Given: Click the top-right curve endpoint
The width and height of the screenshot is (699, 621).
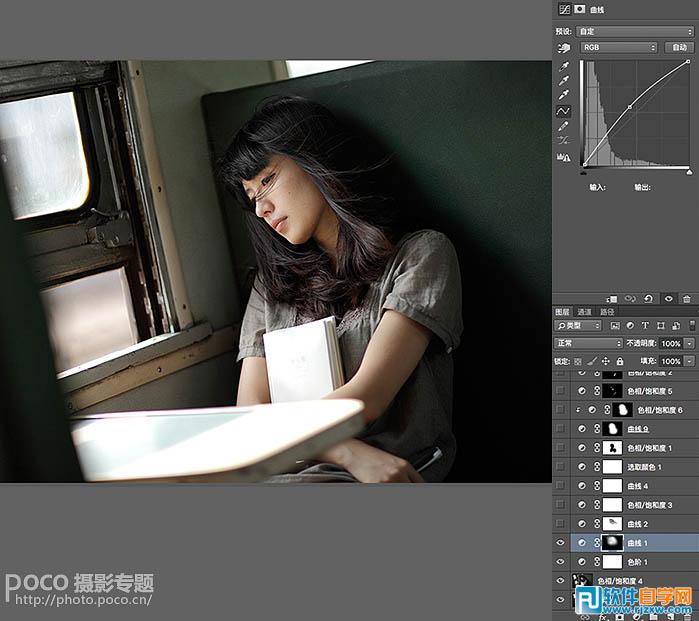Looking at the screenshot, I should 688,62.
